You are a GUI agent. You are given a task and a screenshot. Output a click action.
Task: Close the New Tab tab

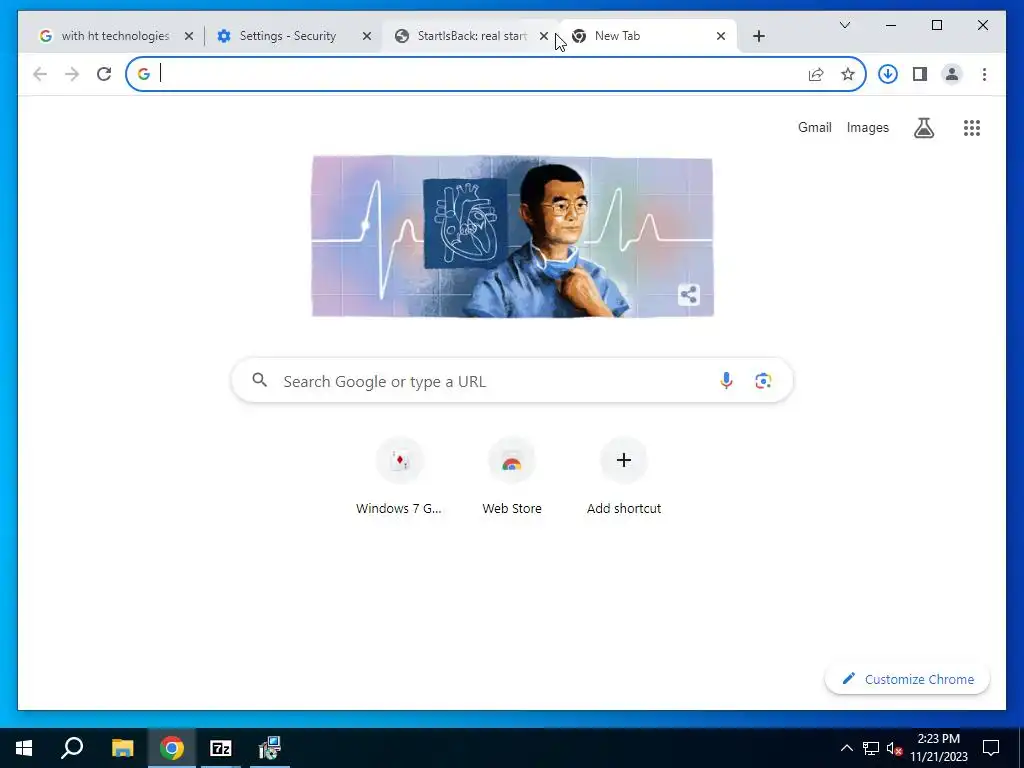pos(720,36)
